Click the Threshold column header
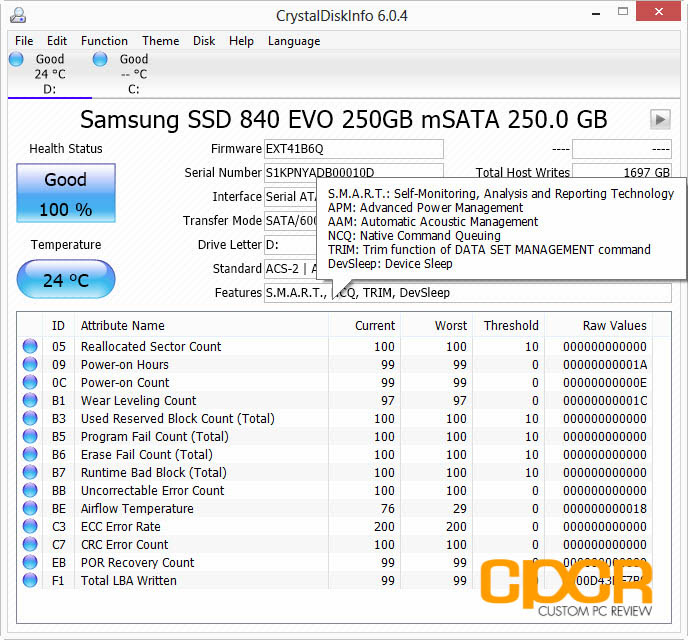 pyautogui.click(x=509, y=325)
